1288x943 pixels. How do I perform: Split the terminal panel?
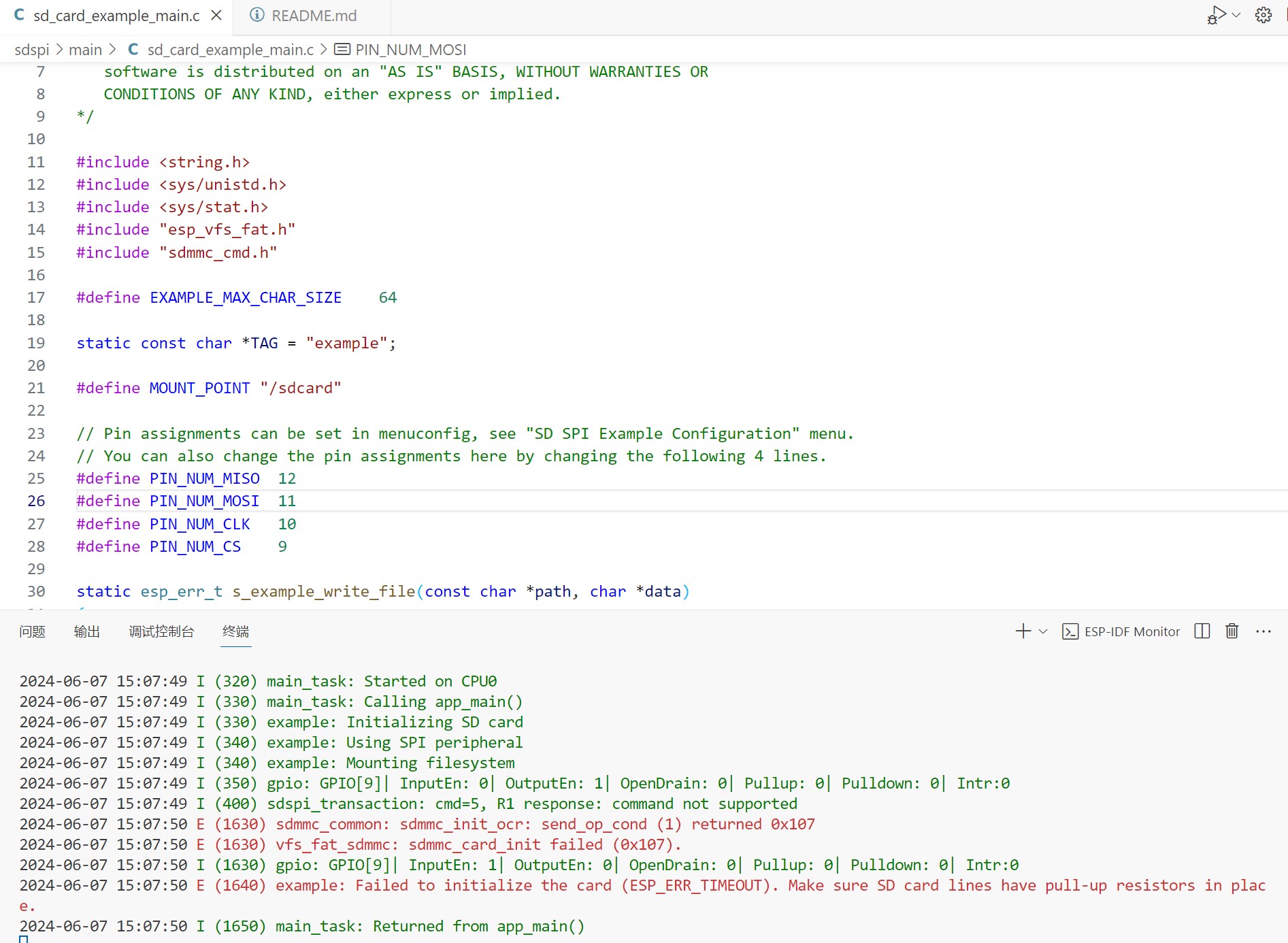1202,631
